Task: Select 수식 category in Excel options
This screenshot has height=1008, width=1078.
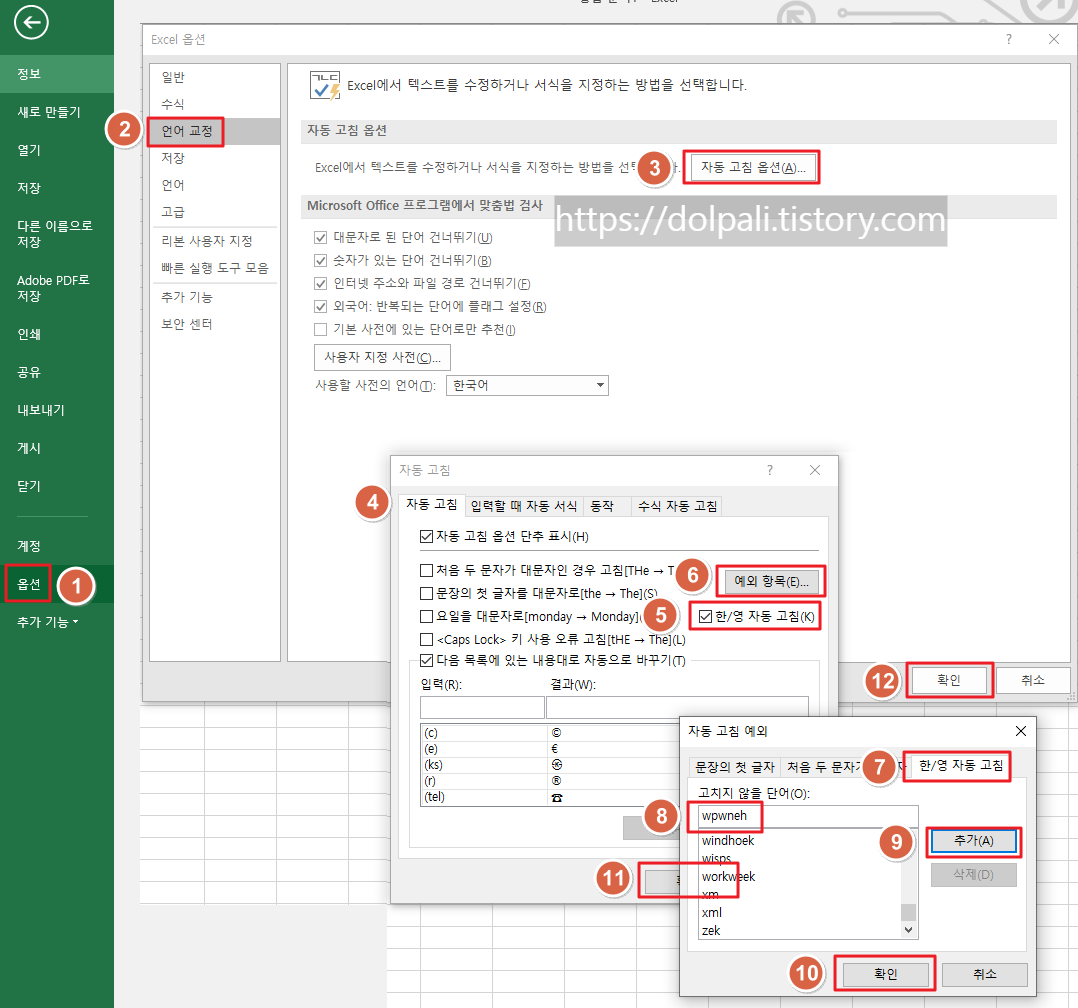Action: click(214, 104)
